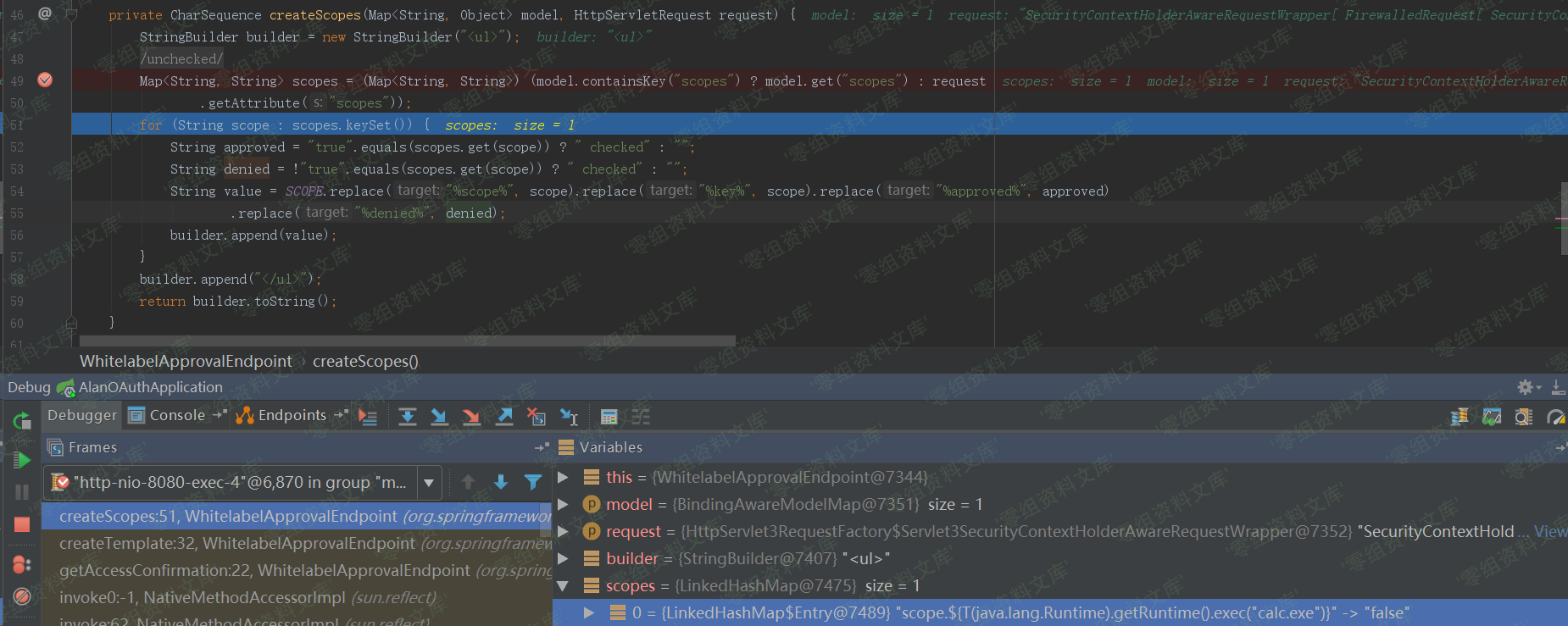Click the Step Over debugger icon
The width and height of the screenshot is (1568, 626).
coord(408,416)
